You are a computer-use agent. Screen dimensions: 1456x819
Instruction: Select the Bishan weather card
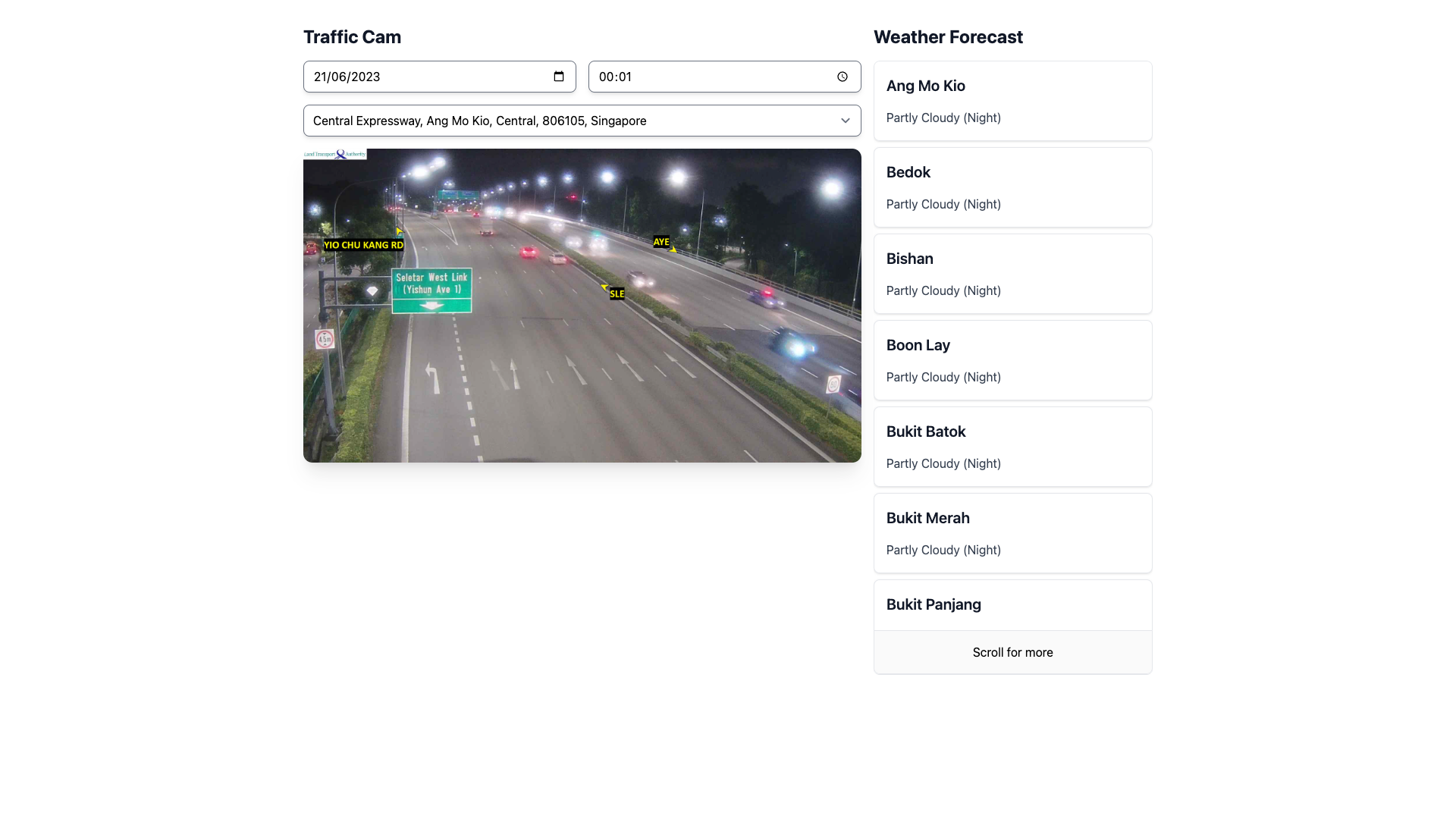pyautogui.click(x=1012, y=274)
